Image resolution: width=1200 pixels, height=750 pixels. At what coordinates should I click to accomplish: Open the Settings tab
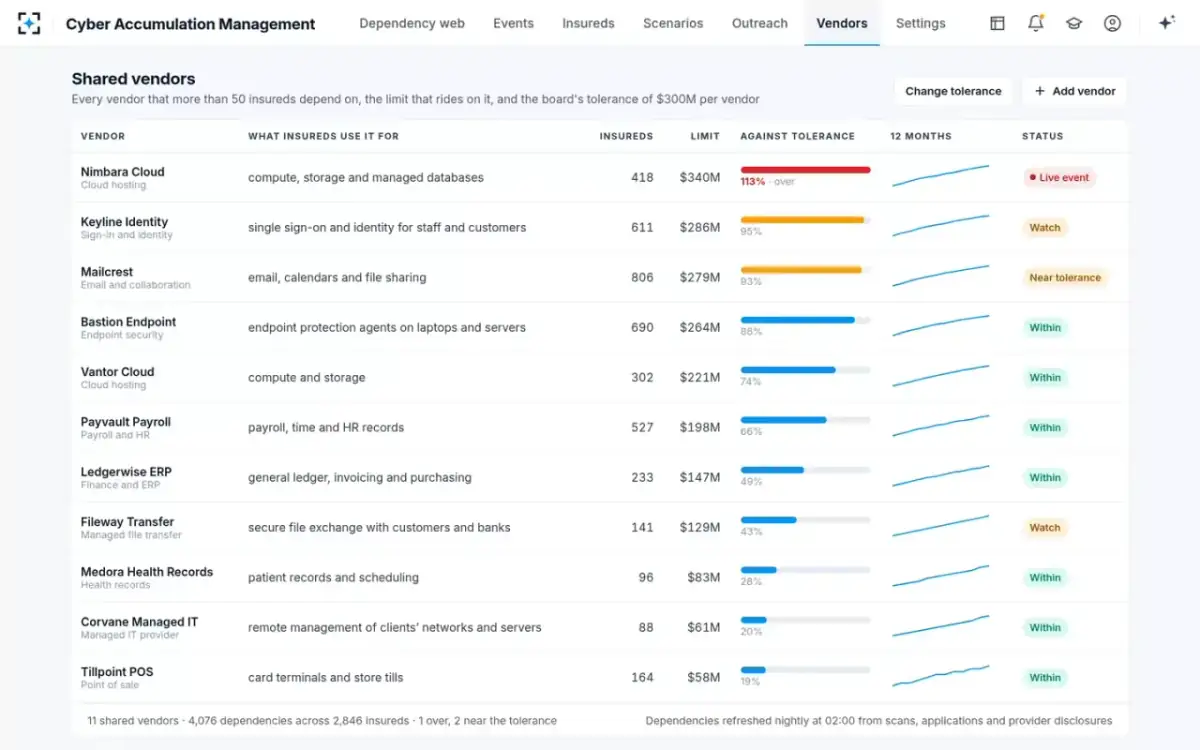pyautogui.click(x=921, y=23)
